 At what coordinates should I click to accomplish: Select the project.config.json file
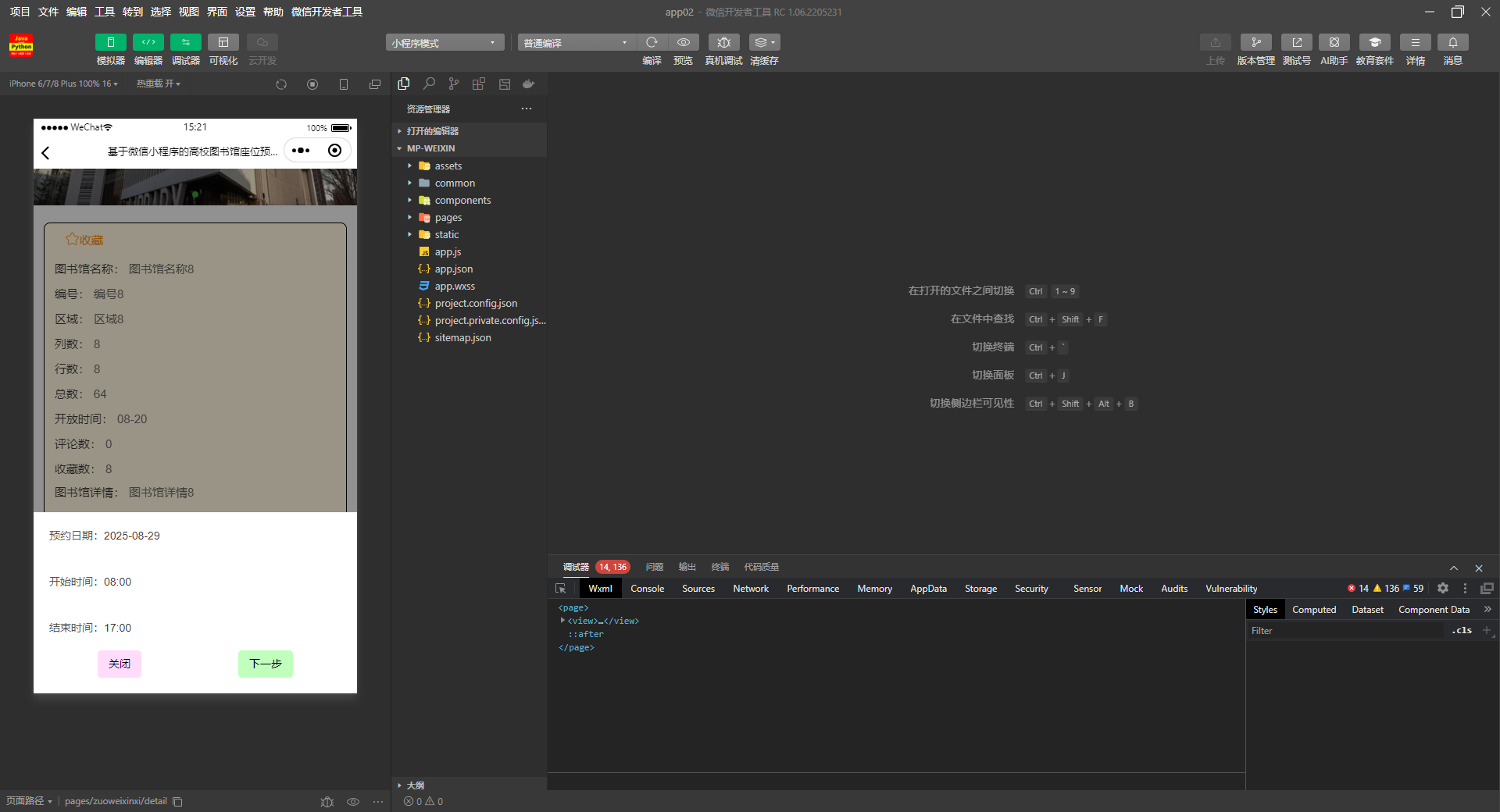(x=476, y=303)
